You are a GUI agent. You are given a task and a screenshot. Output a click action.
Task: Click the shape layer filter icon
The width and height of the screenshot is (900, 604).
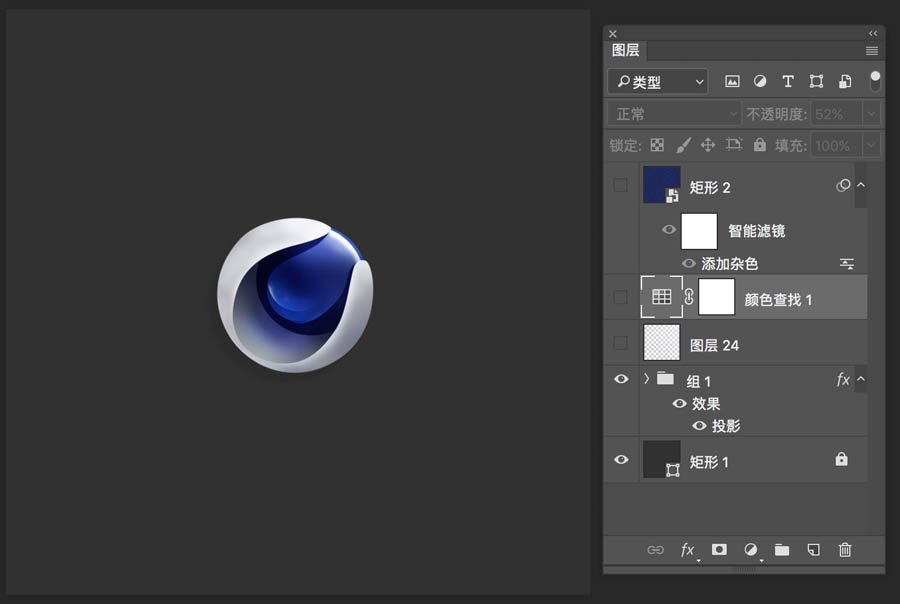click(x=816, y=81)
